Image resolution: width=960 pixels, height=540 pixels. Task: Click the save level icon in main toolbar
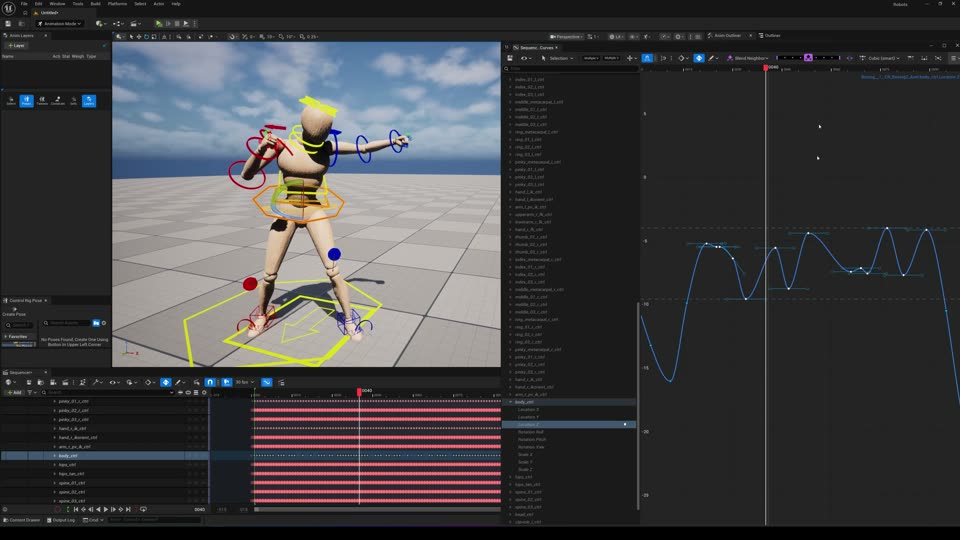pos(8,23)
